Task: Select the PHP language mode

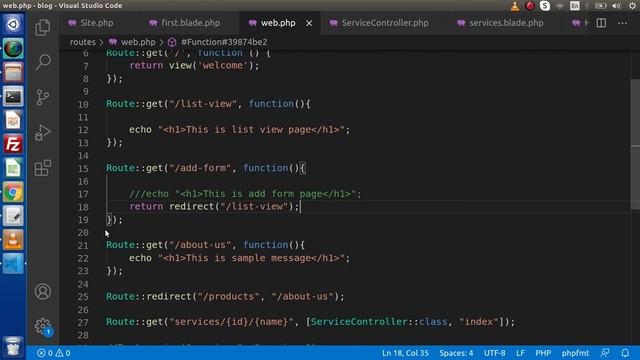Action: [543, 353]
